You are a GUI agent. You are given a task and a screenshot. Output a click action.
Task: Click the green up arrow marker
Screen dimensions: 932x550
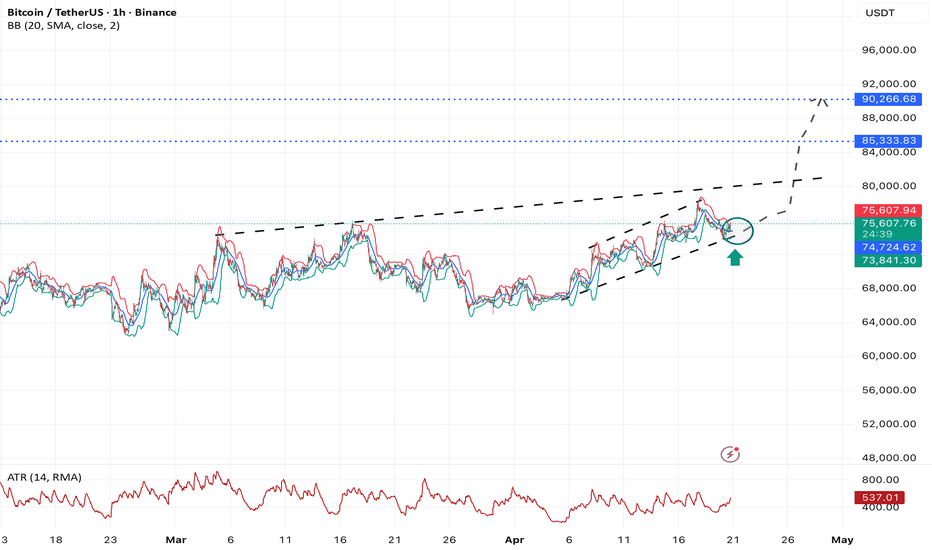(x=735, y=258)
